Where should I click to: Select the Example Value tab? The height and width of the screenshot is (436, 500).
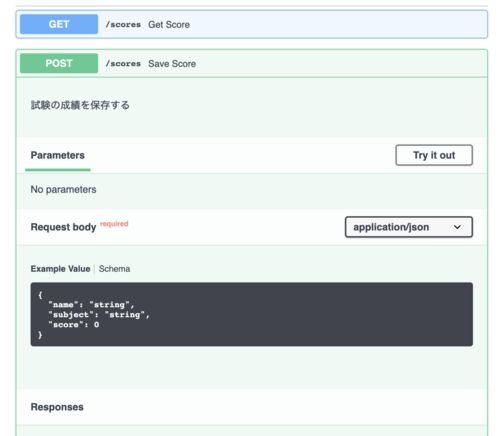click(x=60, y=269)
